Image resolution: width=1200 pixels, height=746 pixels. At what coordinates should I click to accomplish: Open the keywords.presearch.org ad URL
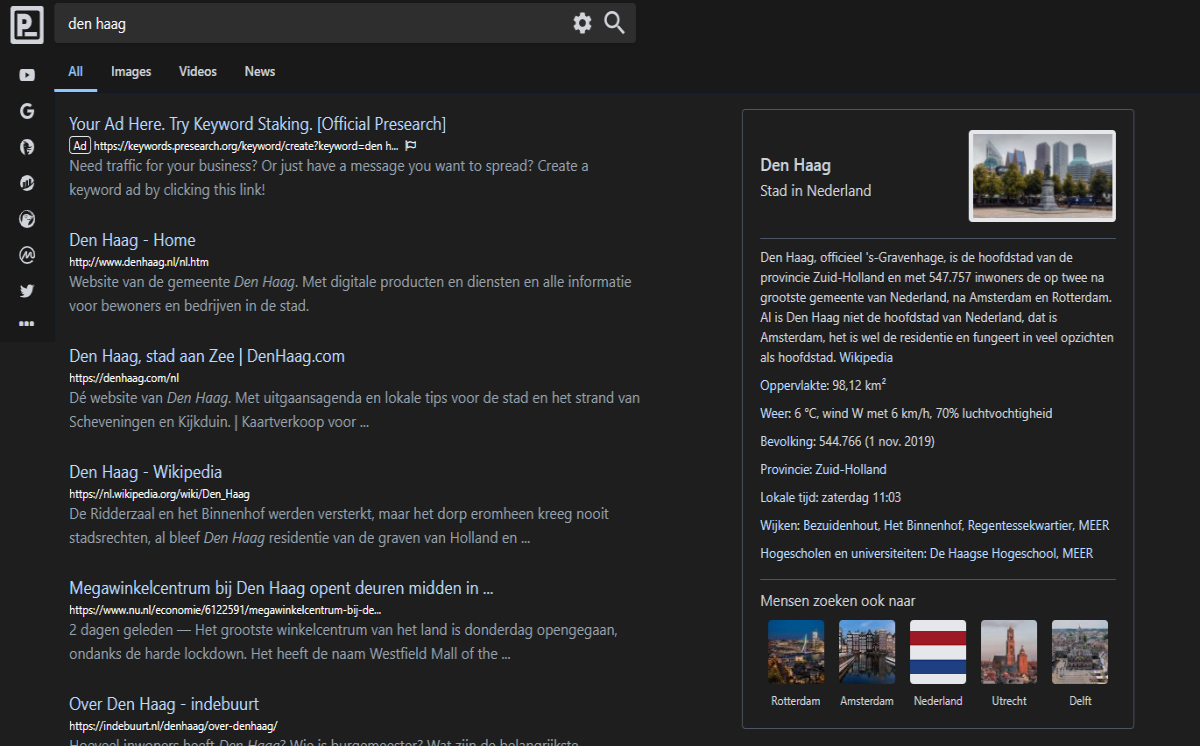pyautogui.click(x=246, y=146)
